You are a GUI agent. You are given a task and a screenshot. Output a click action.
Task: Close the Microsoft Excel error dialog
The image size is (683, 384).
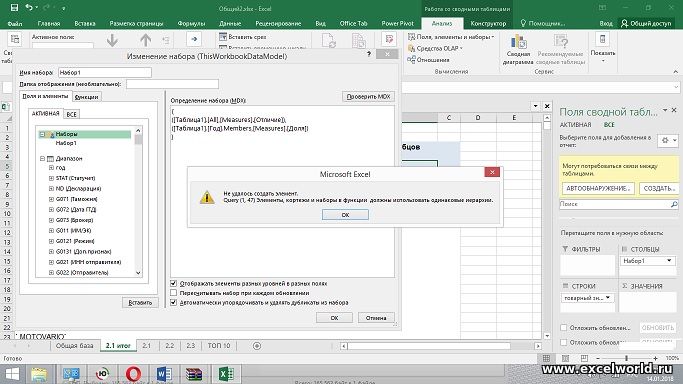492,172
